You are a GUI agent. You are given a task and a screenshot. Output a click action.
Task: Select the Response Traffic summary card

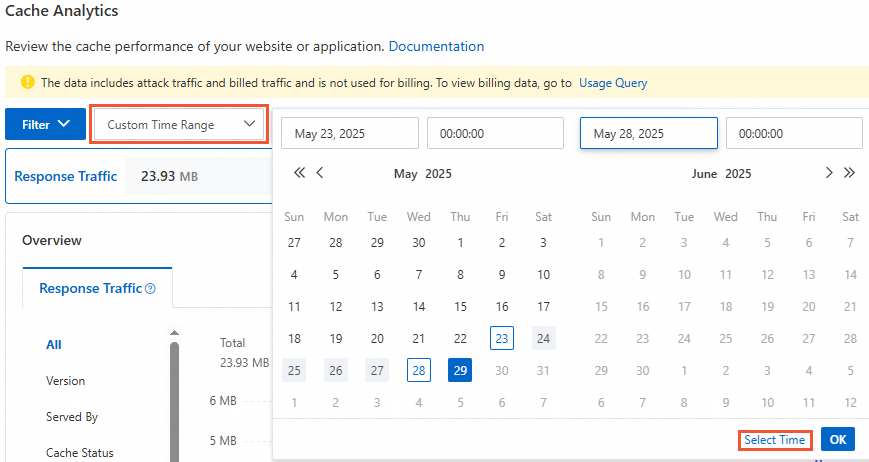tap(139, 176)
